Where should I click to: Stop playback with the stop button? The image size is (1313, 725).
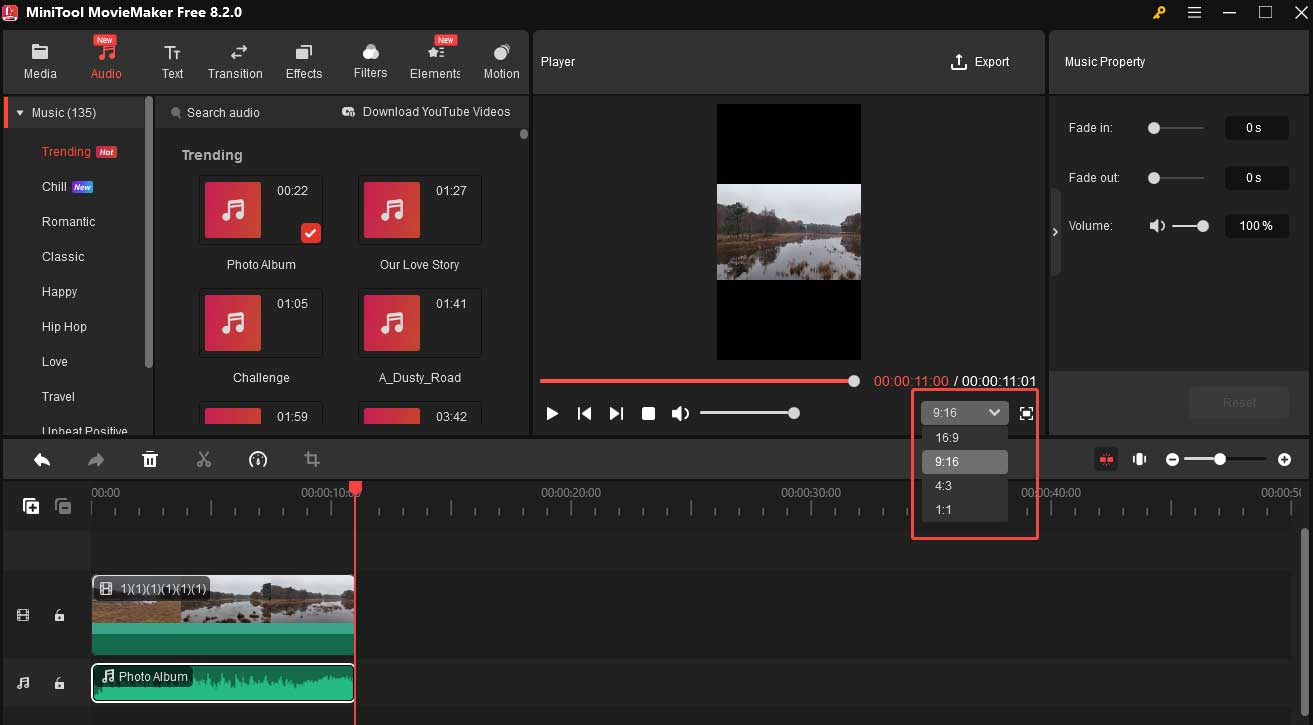click(648, 413)
